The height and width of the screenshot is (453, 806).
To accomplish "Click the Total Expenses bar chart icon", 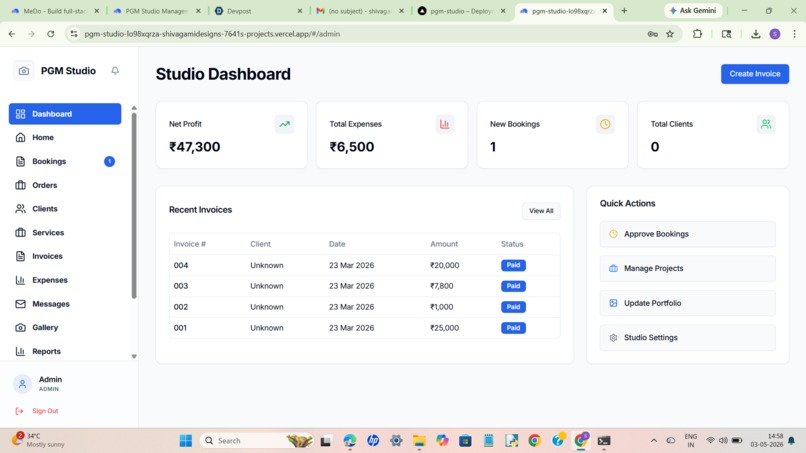I will point(445,124).
